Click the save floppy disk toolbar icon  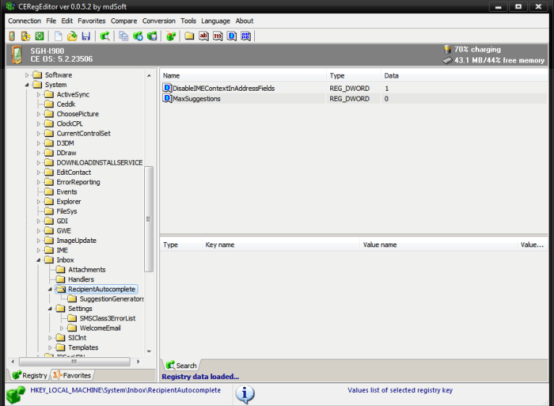coord(86,36)
